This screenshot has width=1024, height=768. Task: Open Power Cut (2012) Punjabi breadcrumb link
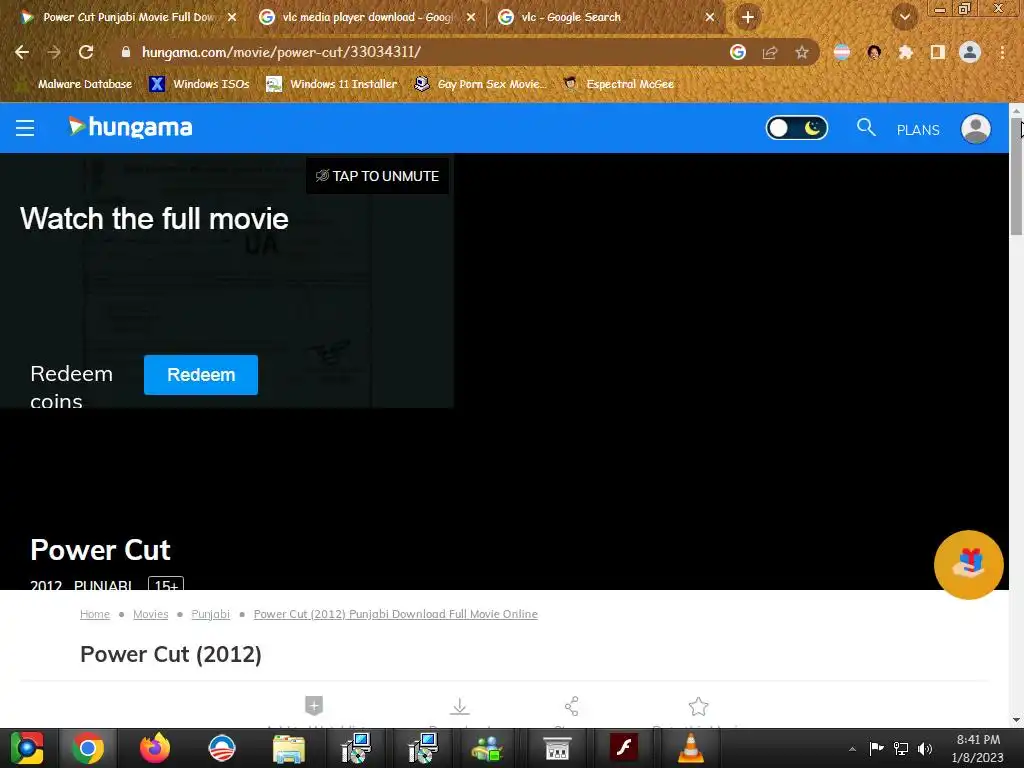pyautogui.click(x=395, y=614)
